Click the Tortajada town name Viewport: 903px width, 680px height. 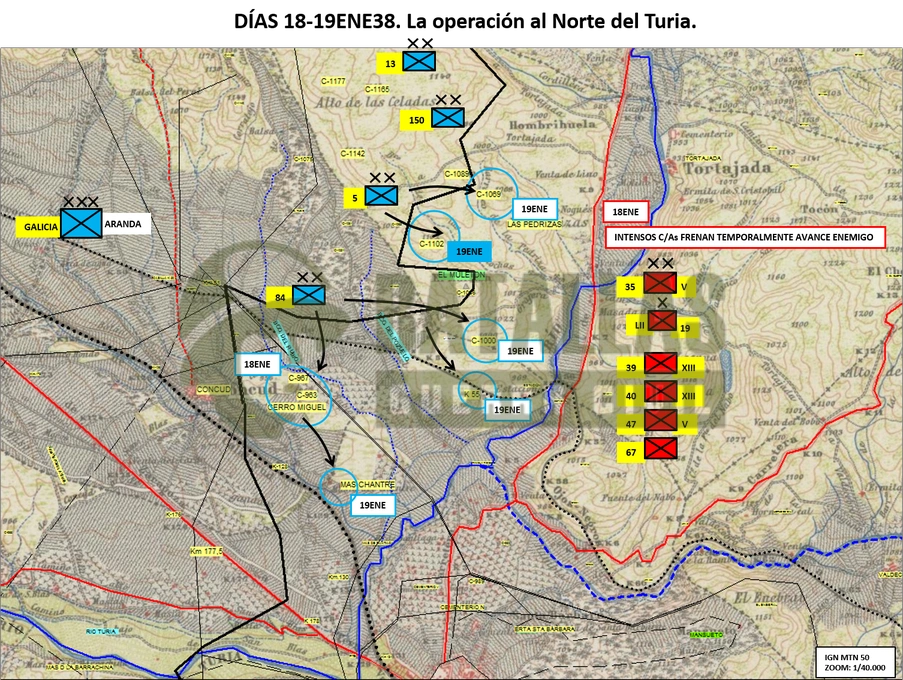(727, 168)
